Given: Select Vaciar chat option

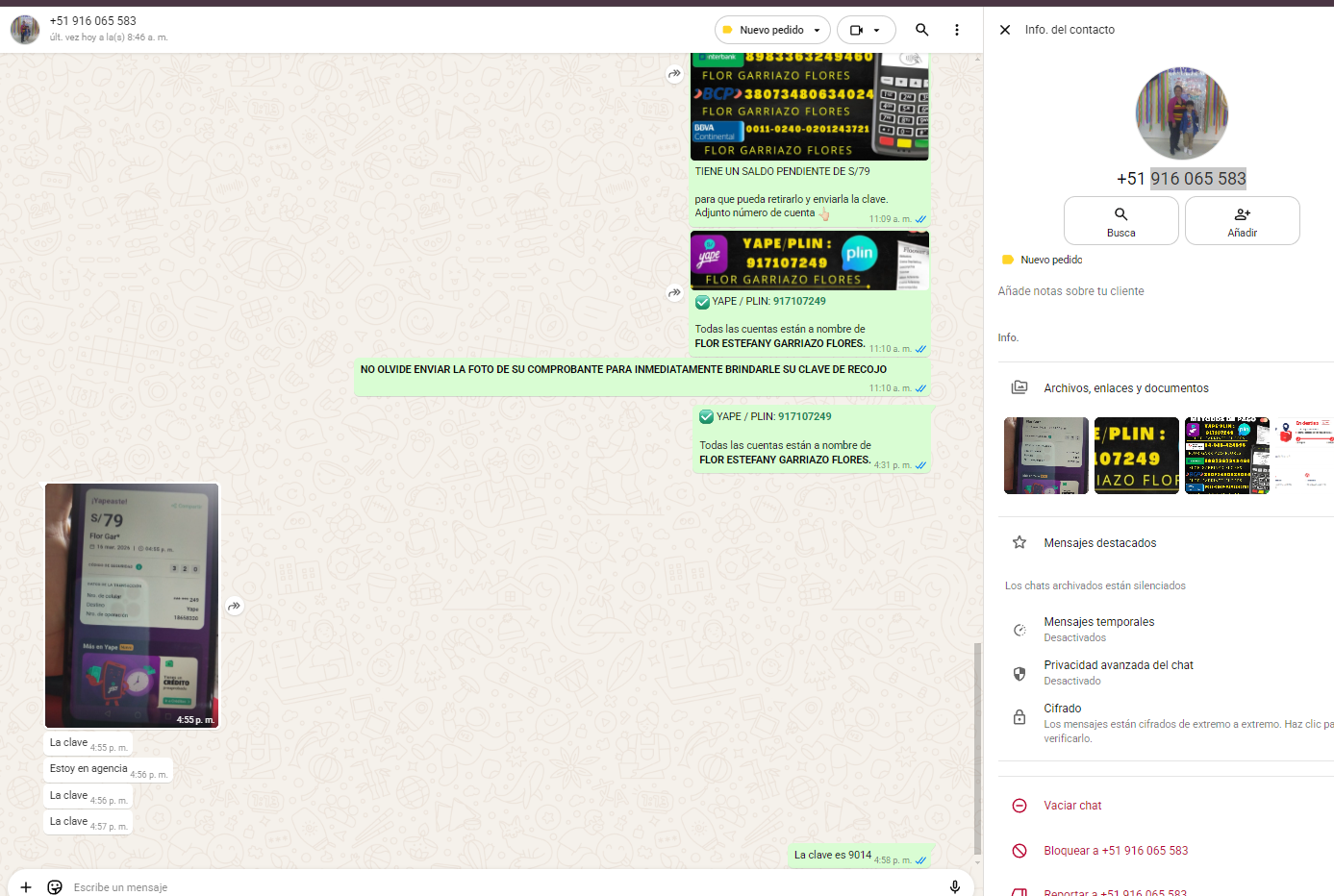Looking at the screenshot, I should point(1072,806).
